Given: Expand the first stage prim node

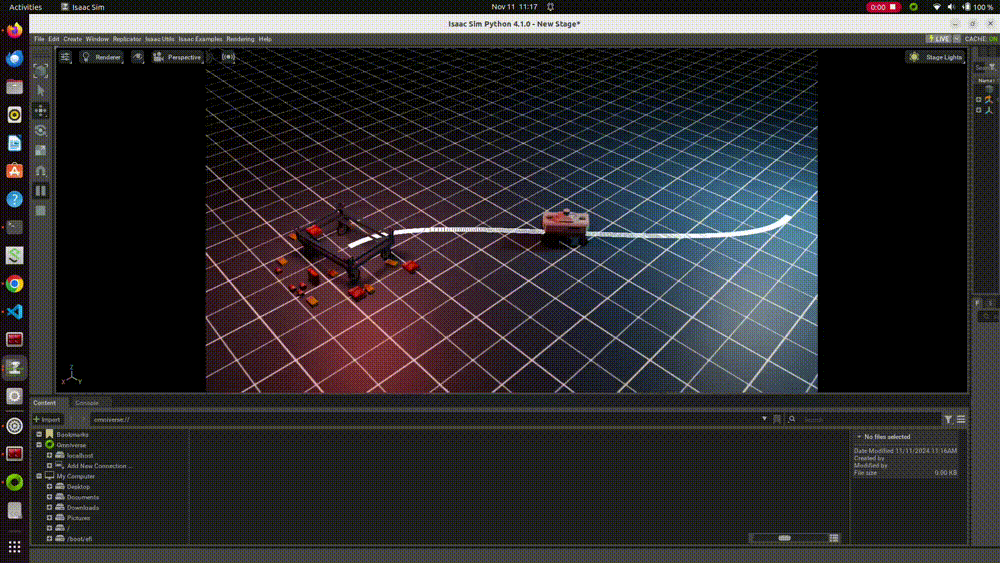Looking at the screenshot, I should point(979,99).
